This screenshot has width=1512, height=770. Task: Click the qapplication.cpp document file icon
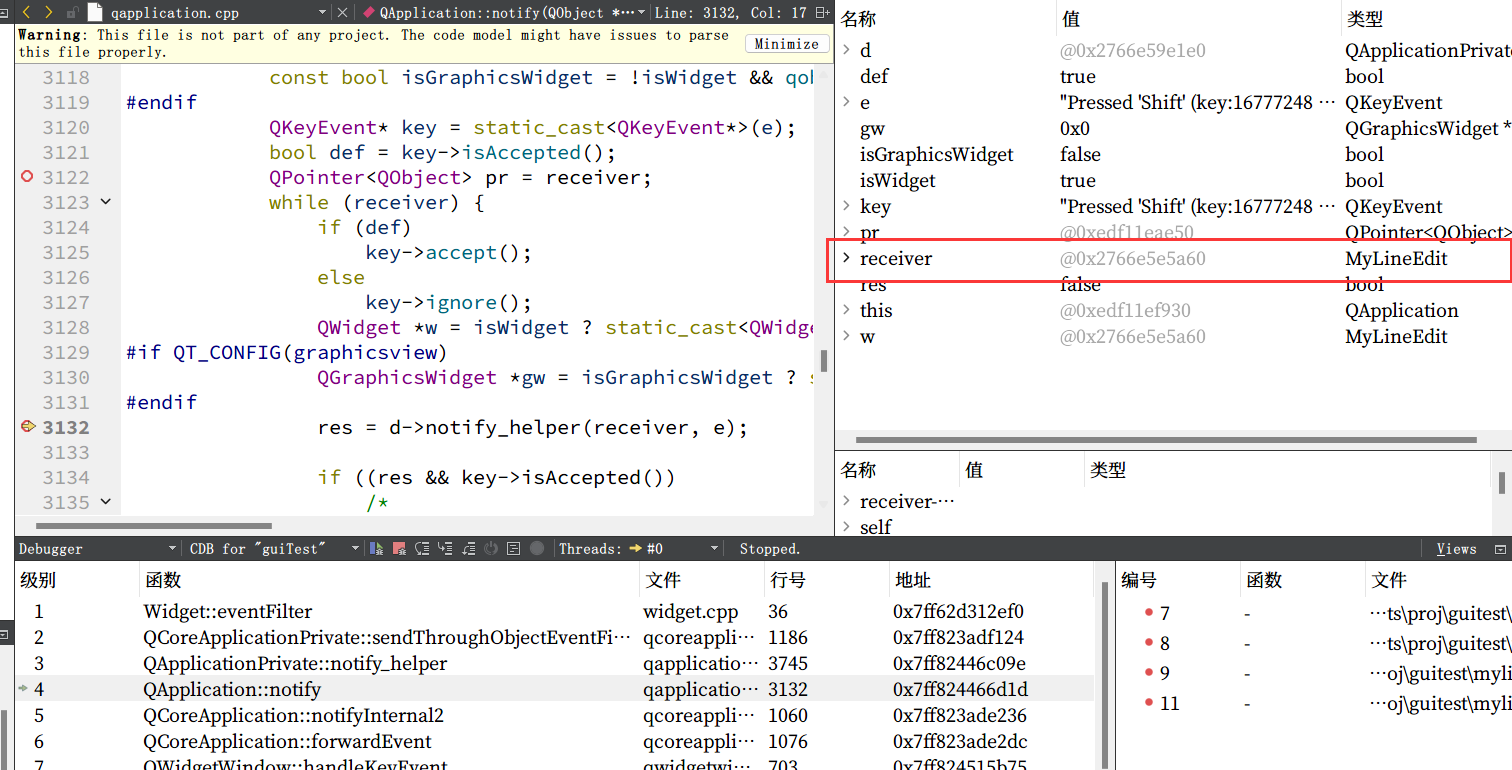click(95, 13)
